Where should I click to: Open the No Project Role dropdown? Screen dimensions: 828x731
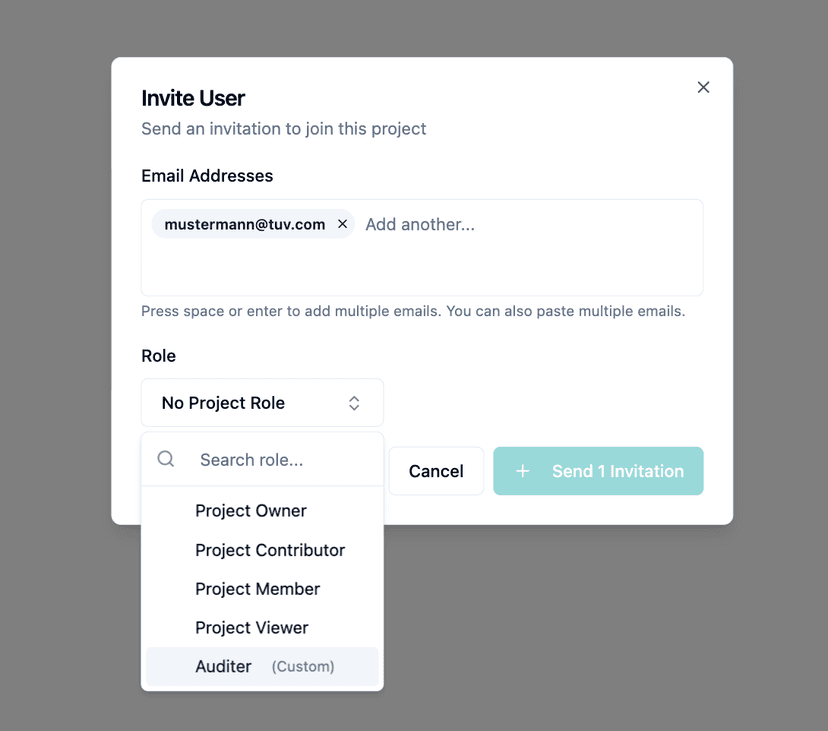point(262,403)
